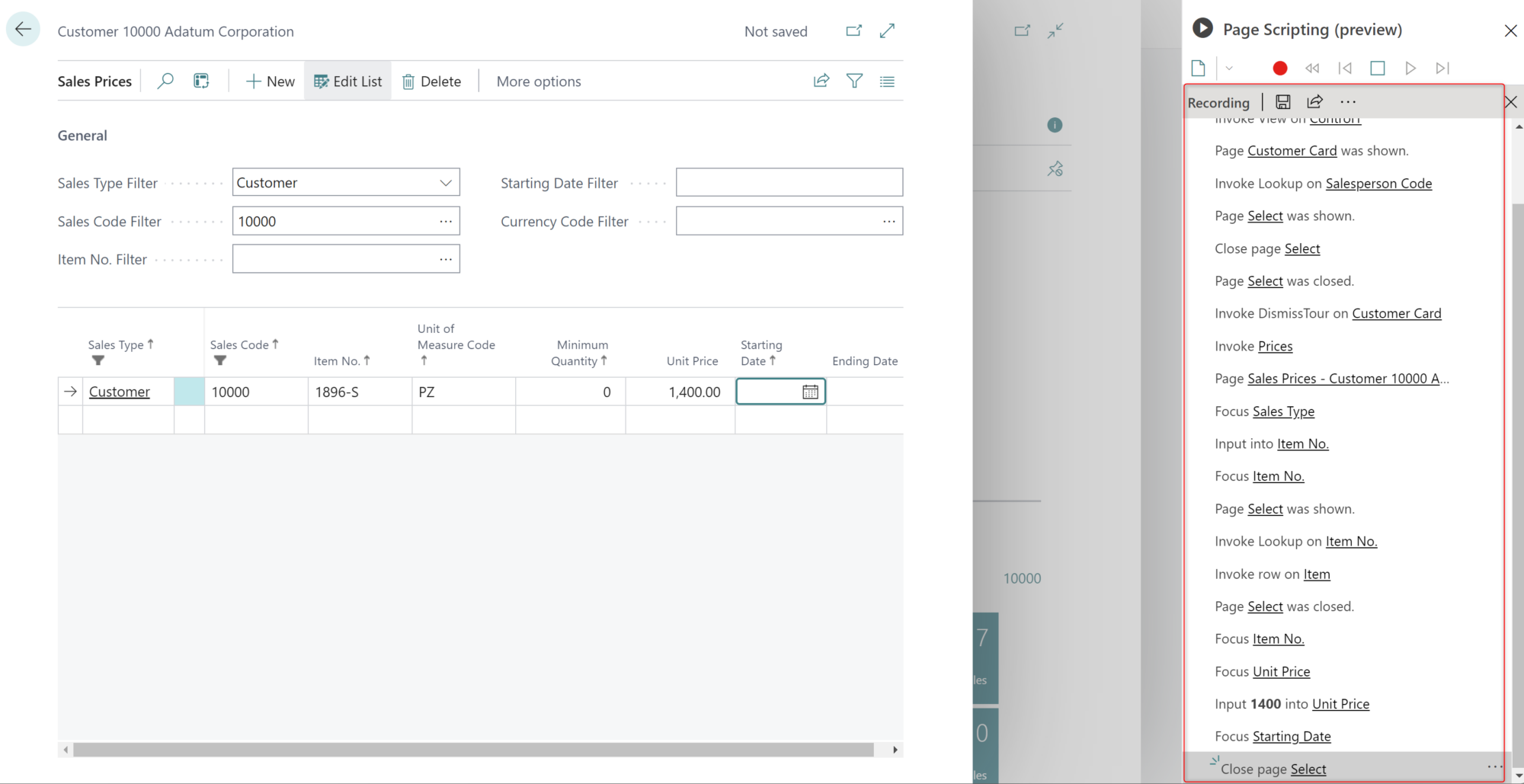Click the back arrow button
1524x784 pixels.
tap(23, 30)
